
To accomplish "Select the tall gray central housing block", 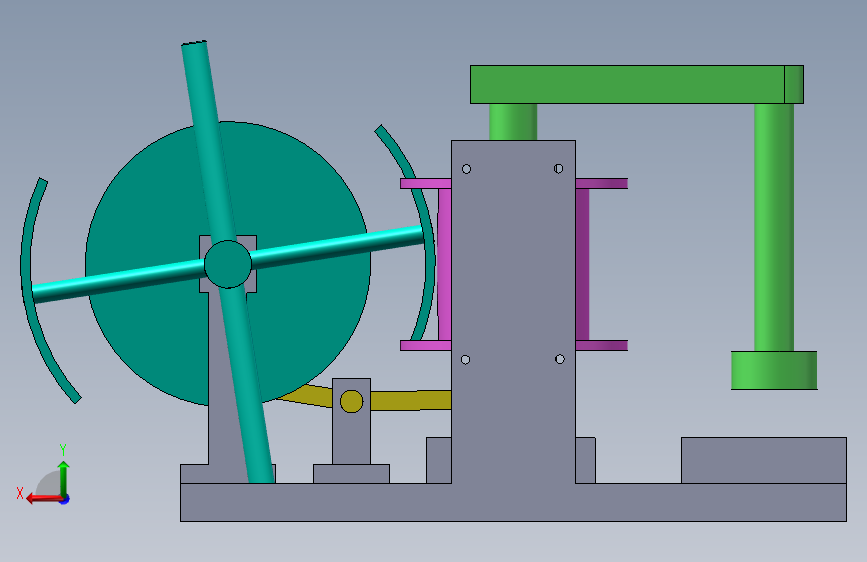I will (x=513, y=311).
